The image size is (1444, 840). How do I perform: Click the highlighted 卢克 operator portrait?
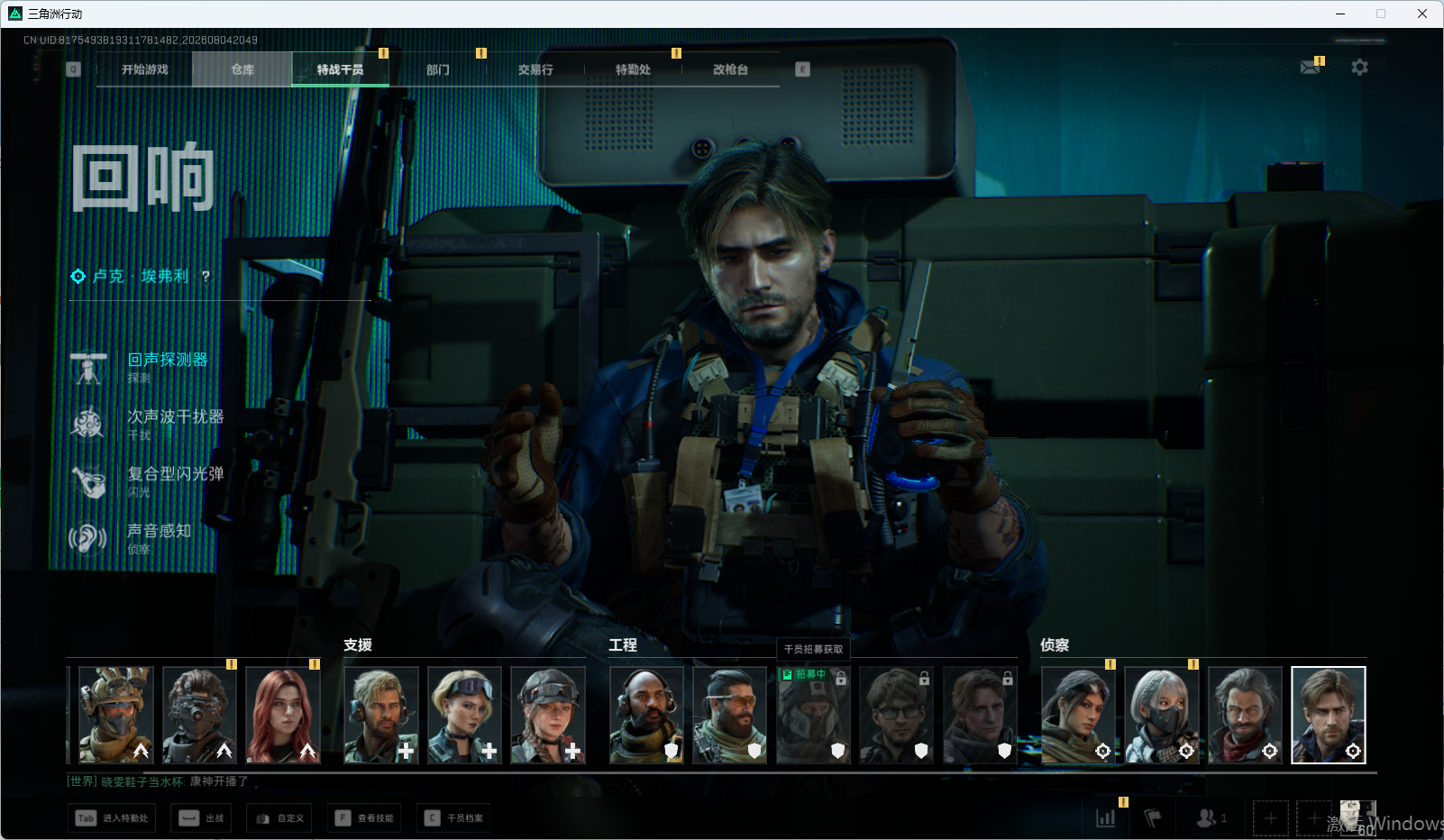tap(1329, 716)
